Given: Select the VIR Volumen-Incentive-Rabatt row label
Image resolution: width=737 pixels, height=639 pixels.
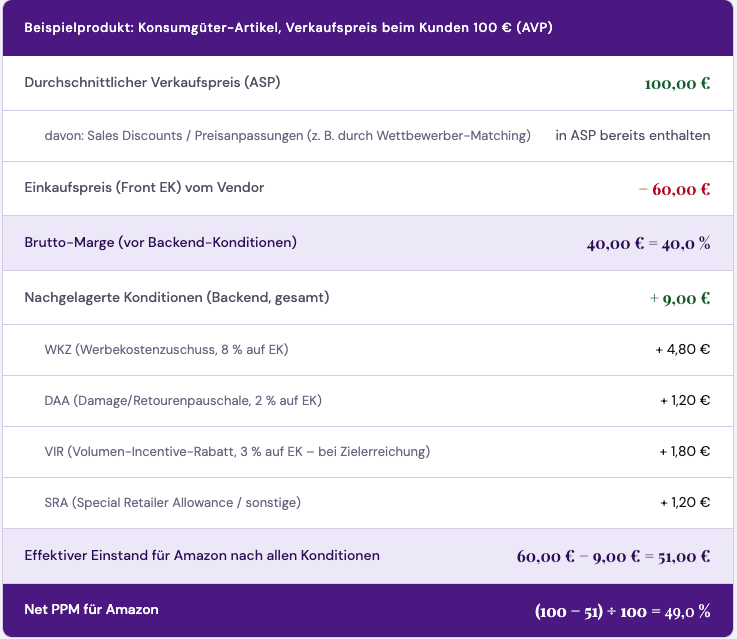Looking at the screenshot, I should click(x=237, y=451).
